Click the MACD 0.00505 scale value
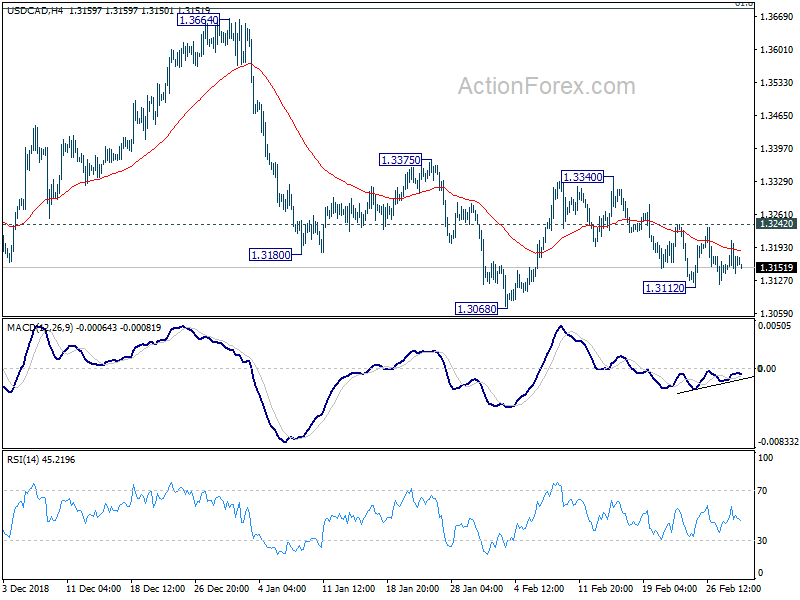This screenshot has height=600, width=800. click(x=775, y=326)
